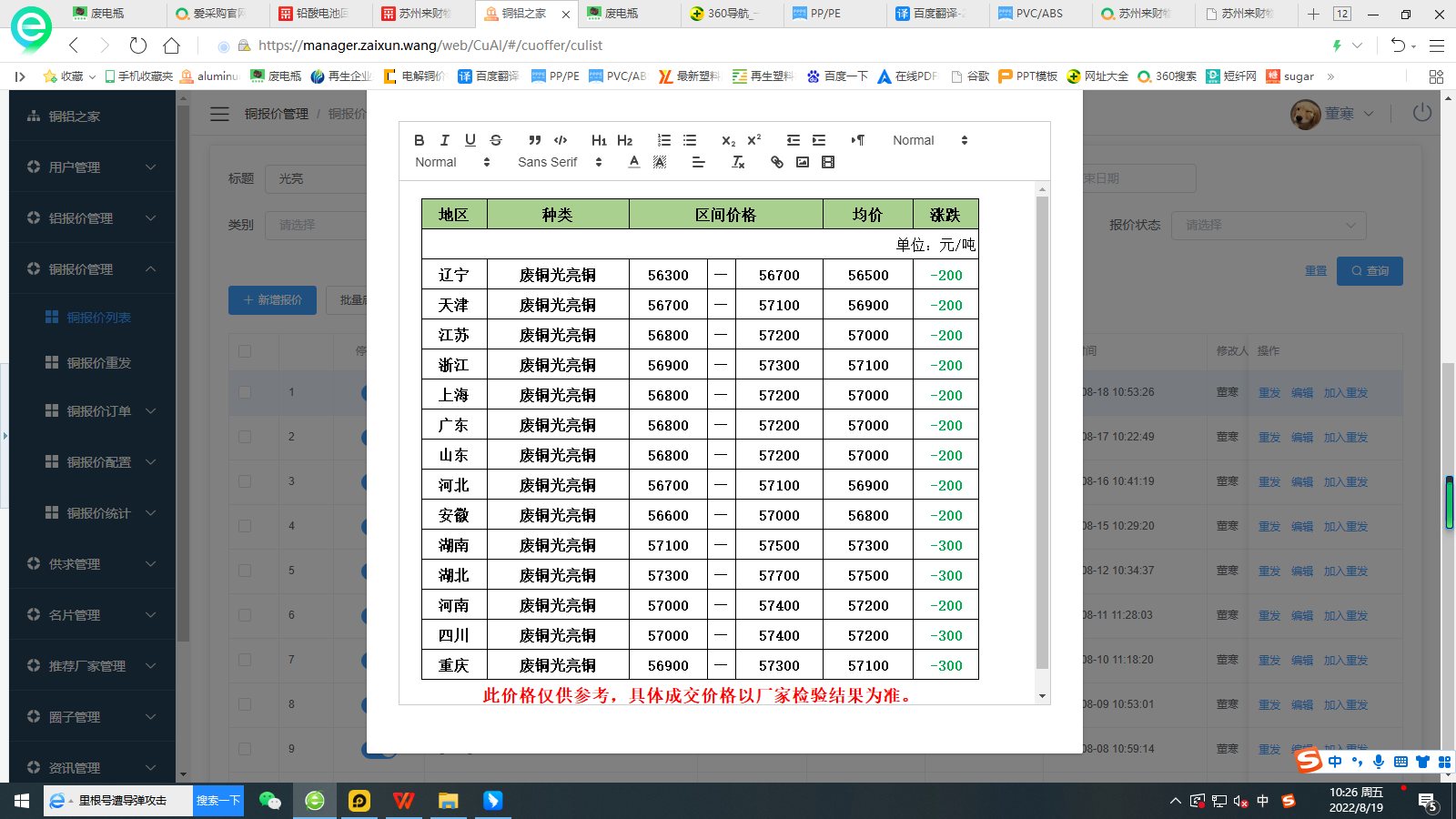Open the text color picker
The height and width of the screenshot is (819, 1456).
click(634, 162)
